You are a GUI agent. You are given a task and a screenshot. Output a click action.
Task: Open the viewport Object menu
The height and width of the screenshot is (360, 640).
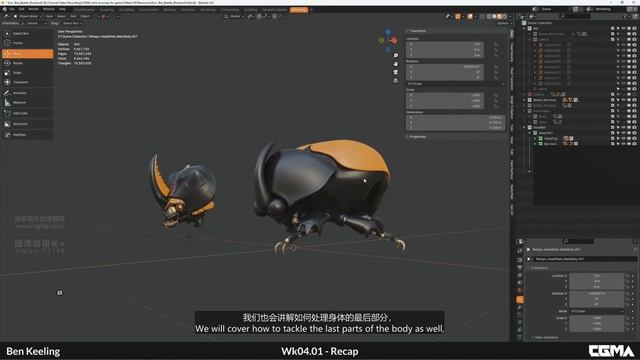click(85, 16)
